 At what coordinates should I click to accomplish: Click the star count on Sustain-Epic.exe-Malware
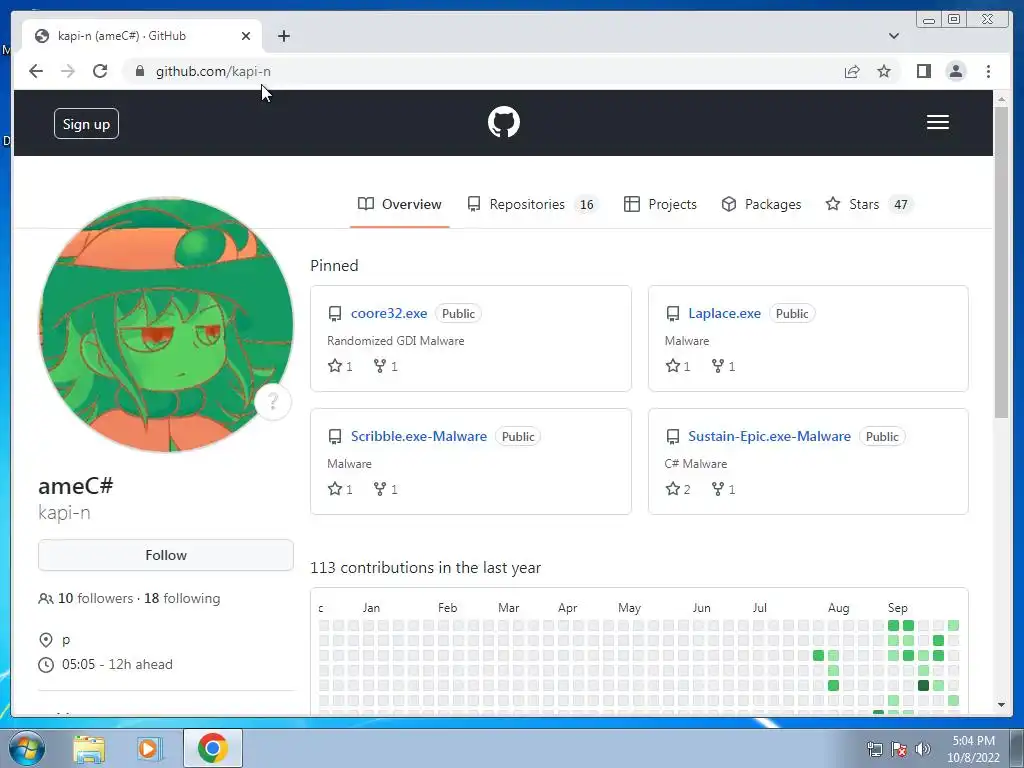point(678,488)
